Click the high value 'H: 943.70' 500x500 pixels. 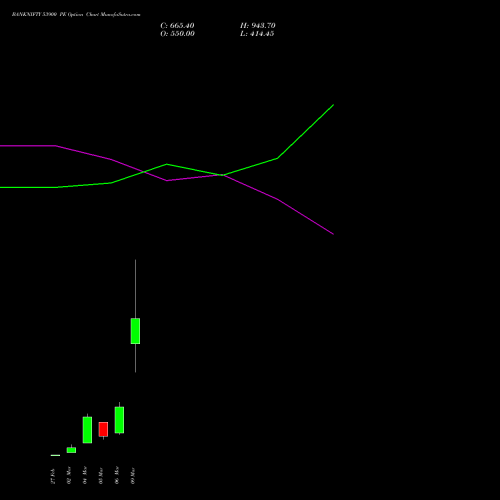pos(258,26)
